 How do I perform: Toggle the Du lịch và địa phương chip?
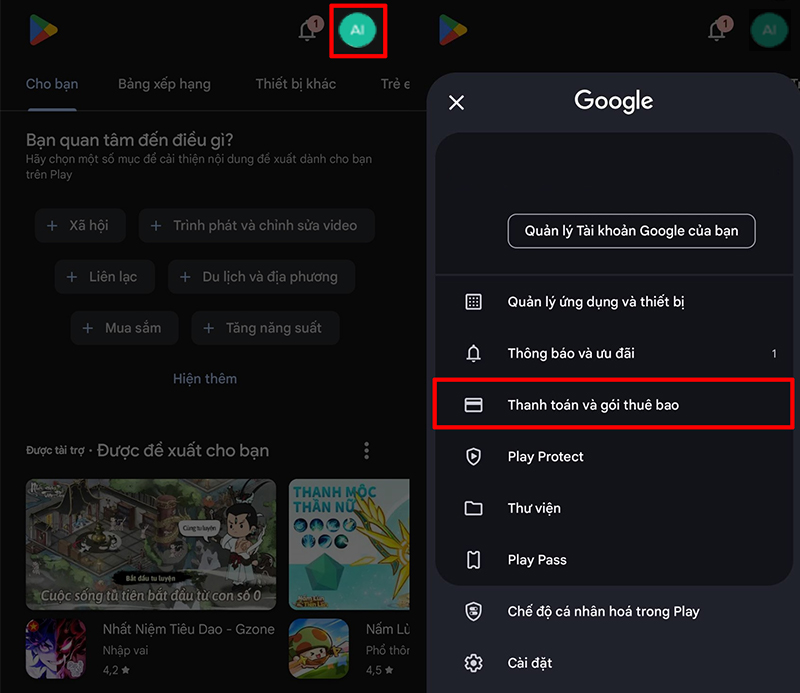pos(261,277)
